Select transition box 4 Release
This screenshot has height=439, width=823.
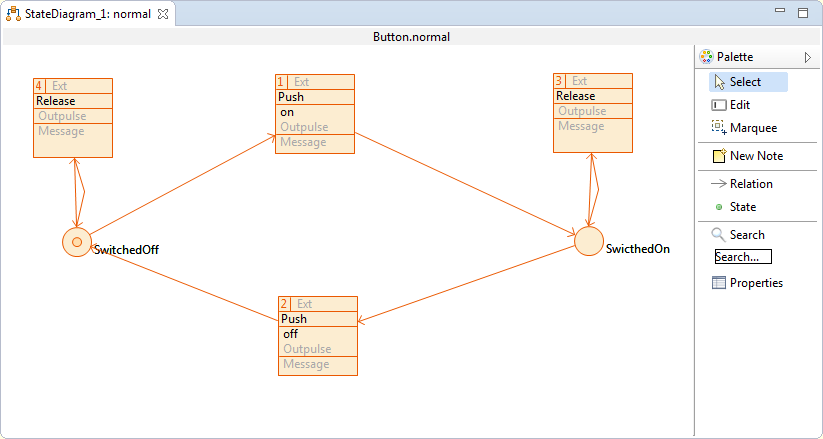click(x=73, y=118)
